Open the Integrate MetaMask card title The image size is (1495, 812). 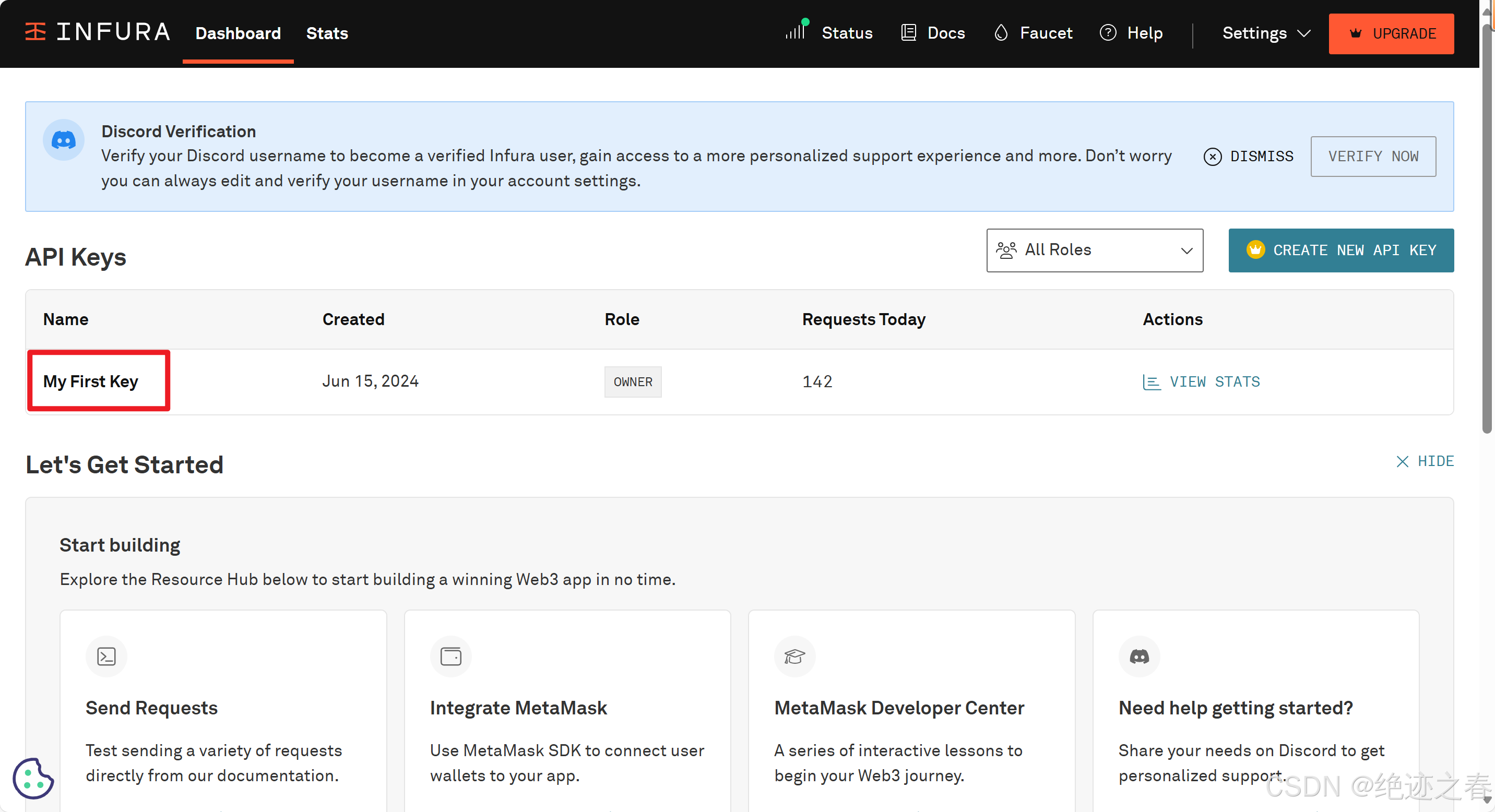pyautogui.click(x=518, y=708)
